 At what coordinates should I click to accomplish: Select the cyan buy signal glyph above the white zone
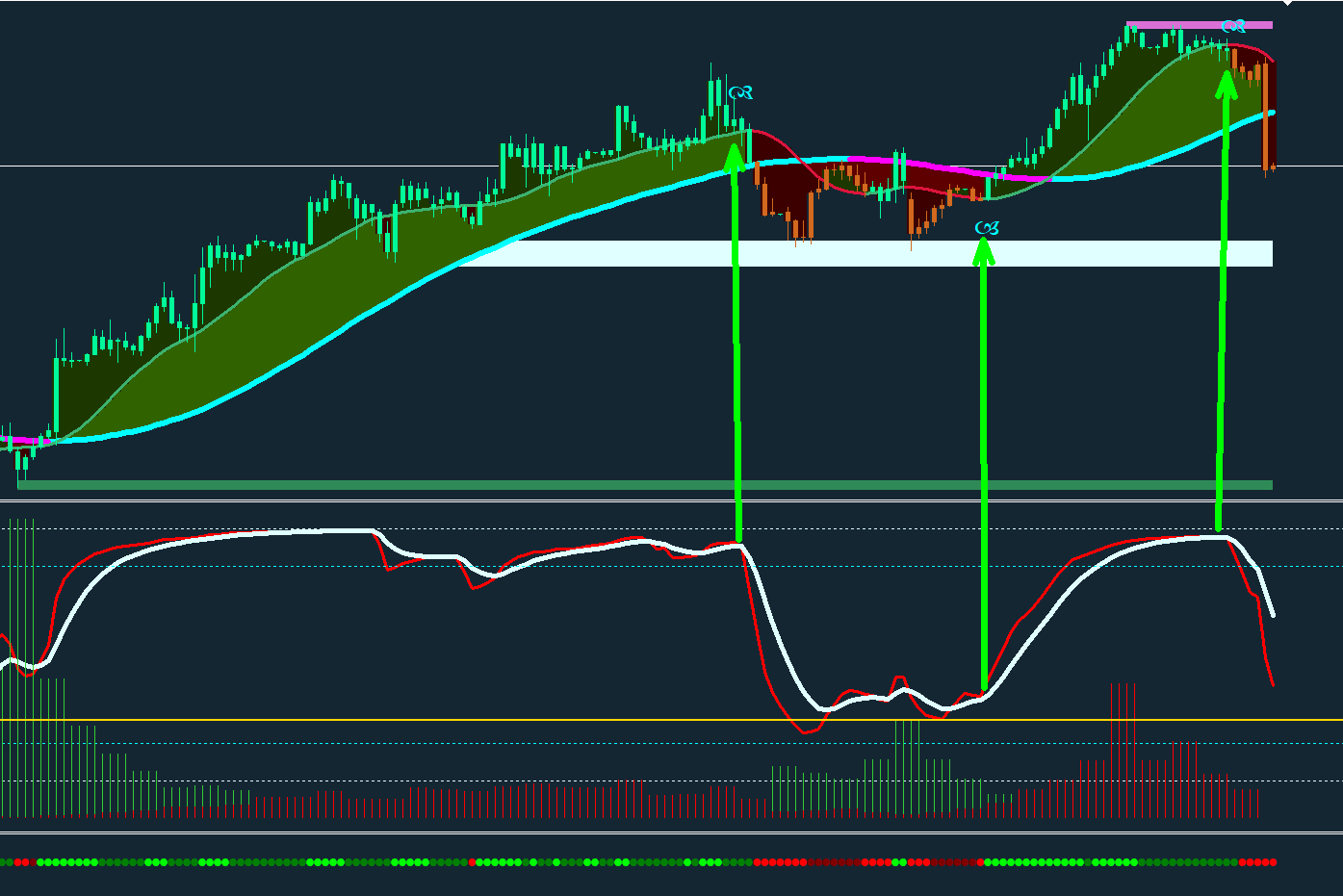coord(987,228)
